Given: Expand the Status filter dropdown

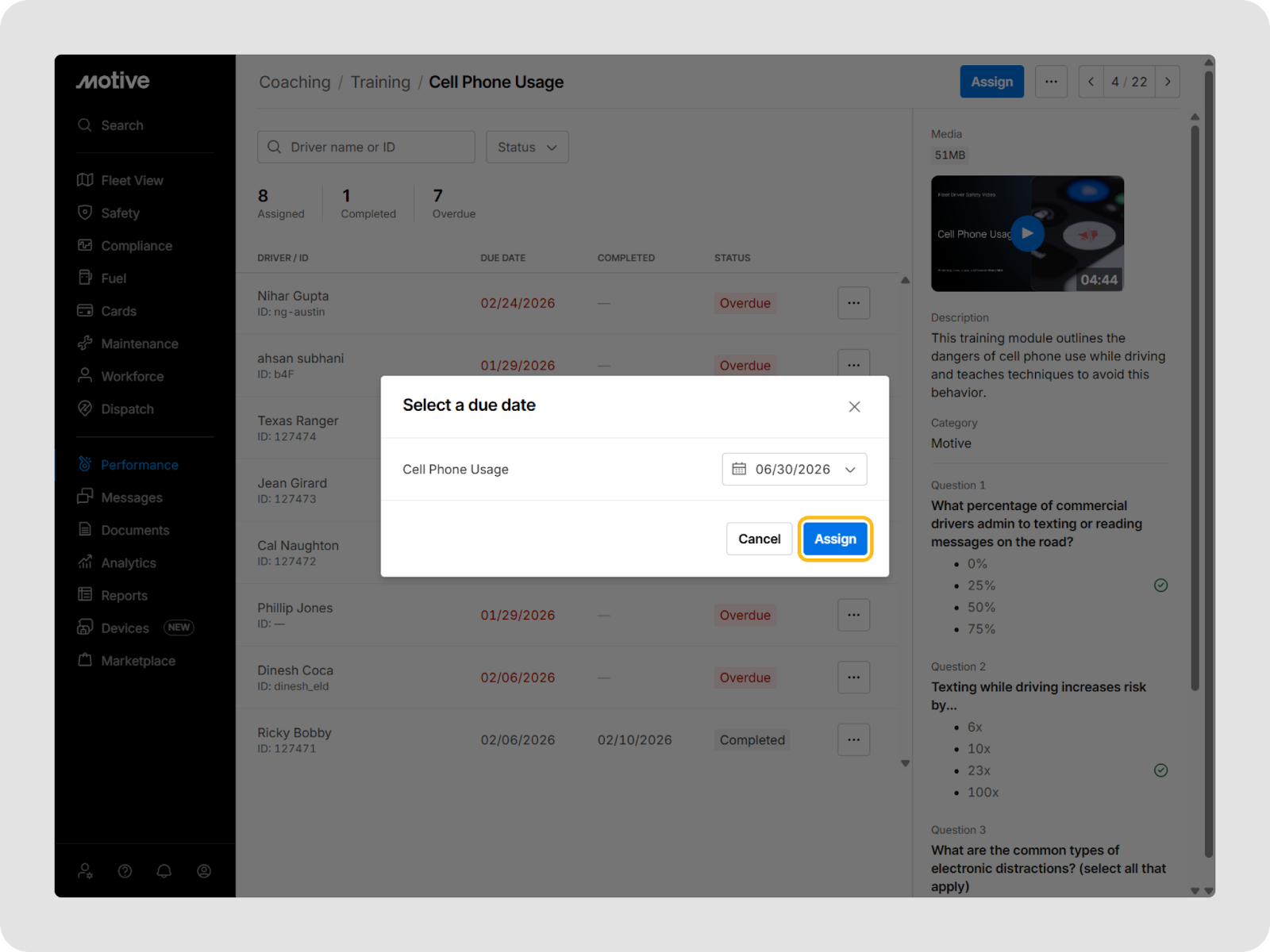Looking at the screenshot, I should 527,147.
